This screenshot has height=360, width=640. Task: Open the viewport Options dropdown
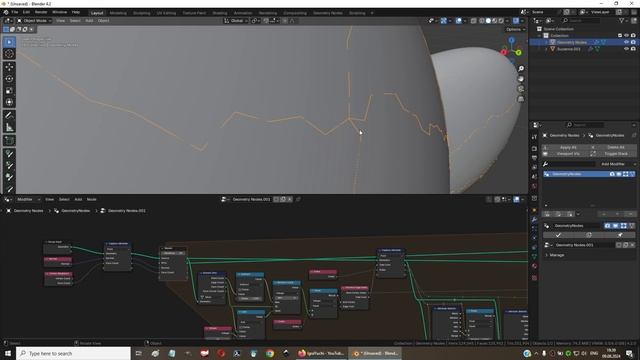(516, 29)
